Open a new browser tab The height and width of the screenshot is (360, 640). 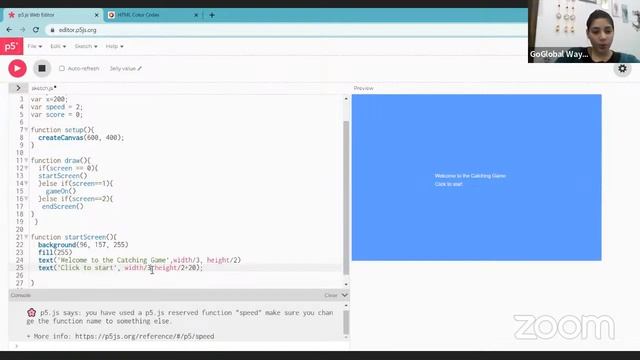211,15
